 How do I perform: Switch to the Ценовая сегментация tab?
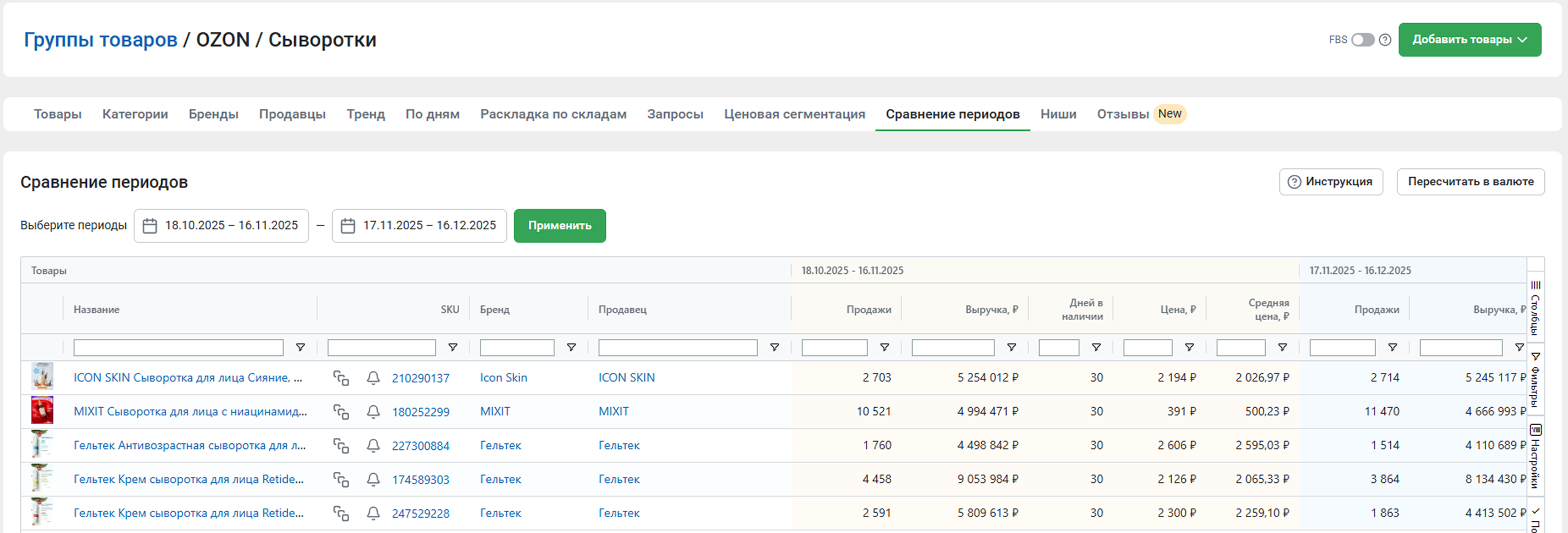click(x=794, y=114)
